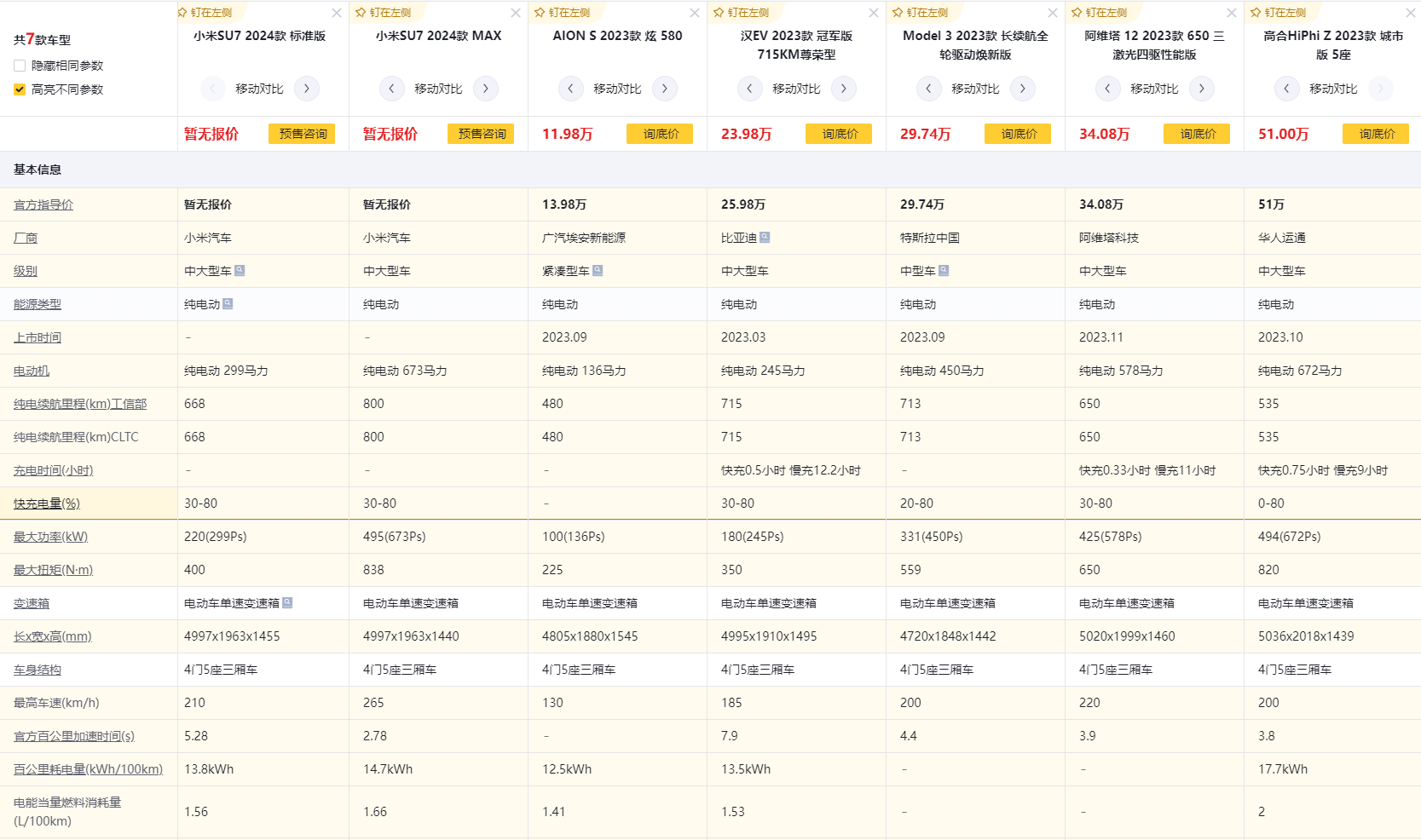1421x840 pixels.
Task: Pin Model 3 2023款 column to the left
Action: point(921,13)
